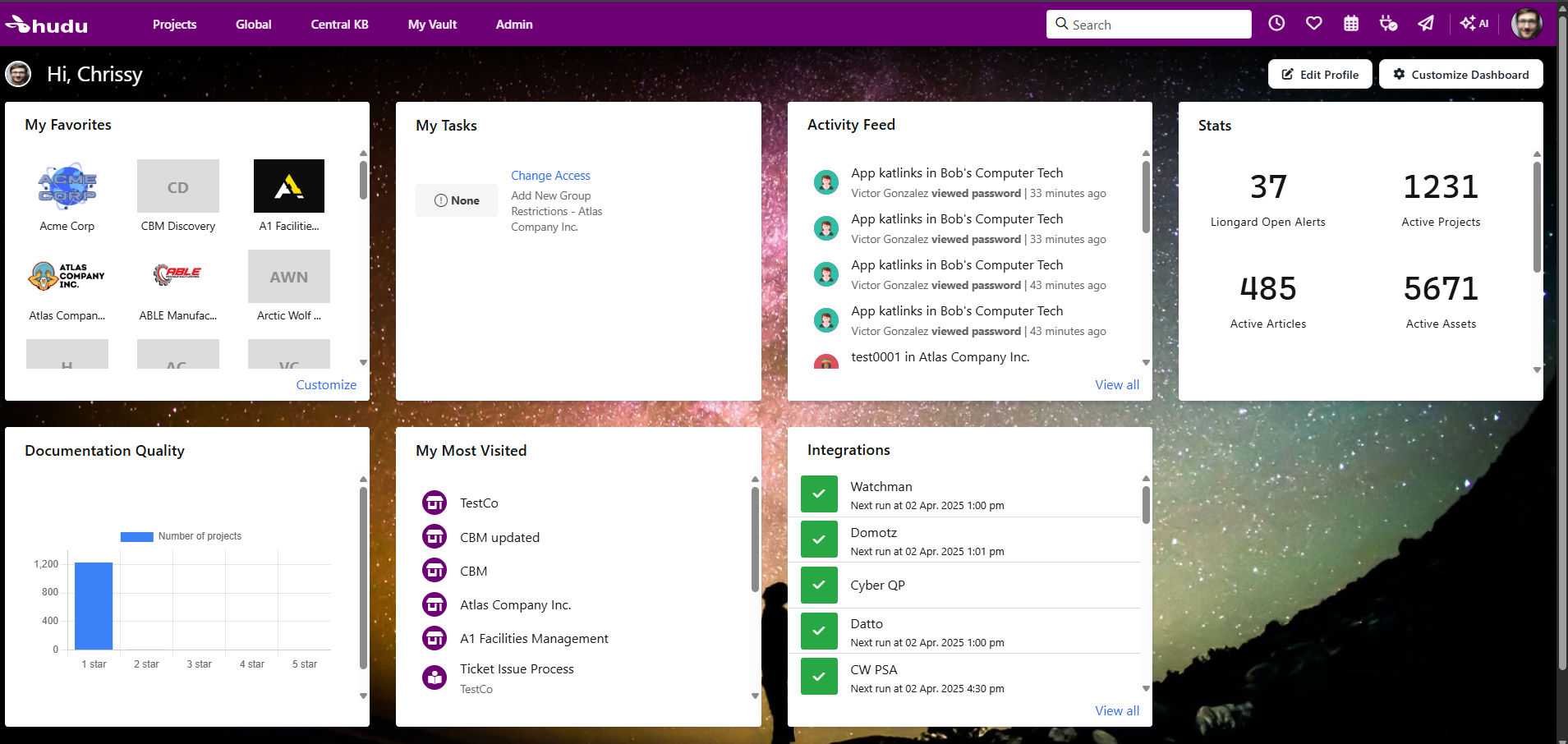Open Central KB menu item
Screen dimensions: 1568x744
coord(339,25)
